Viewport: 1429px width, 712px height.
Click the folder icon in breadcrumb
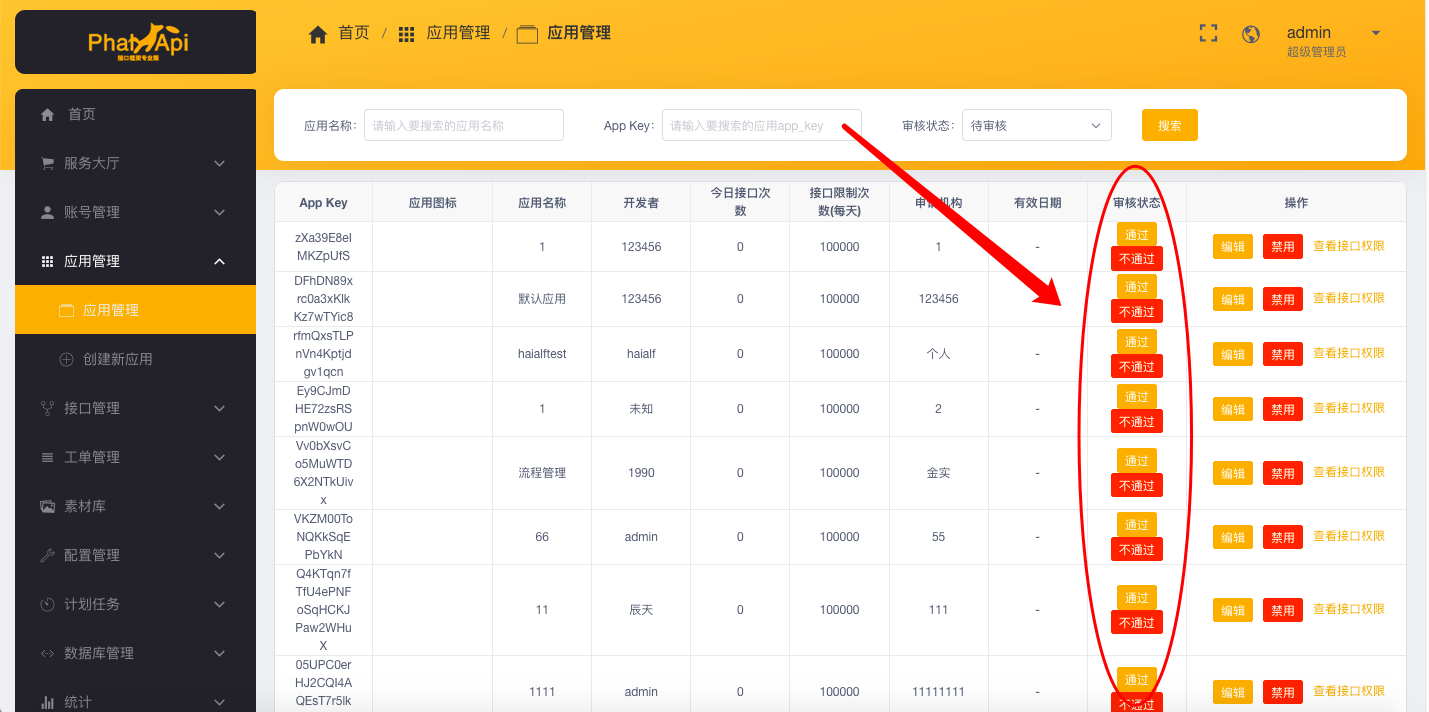pos(527,34)
